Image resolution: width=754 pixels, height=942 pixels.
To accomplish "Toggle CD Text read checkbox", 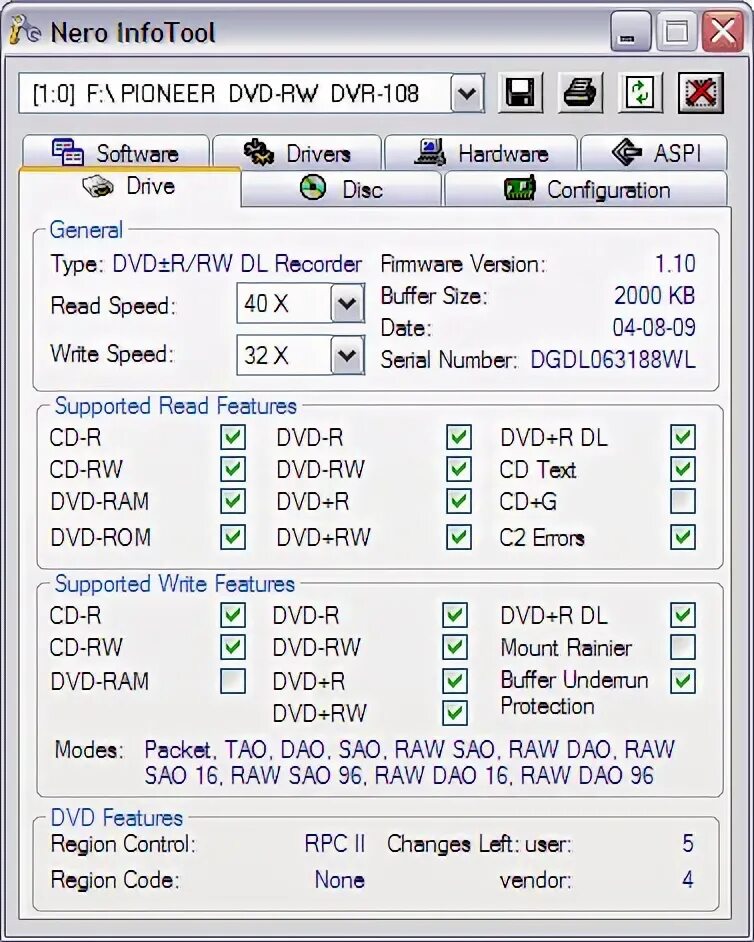I will click(683, 469).
